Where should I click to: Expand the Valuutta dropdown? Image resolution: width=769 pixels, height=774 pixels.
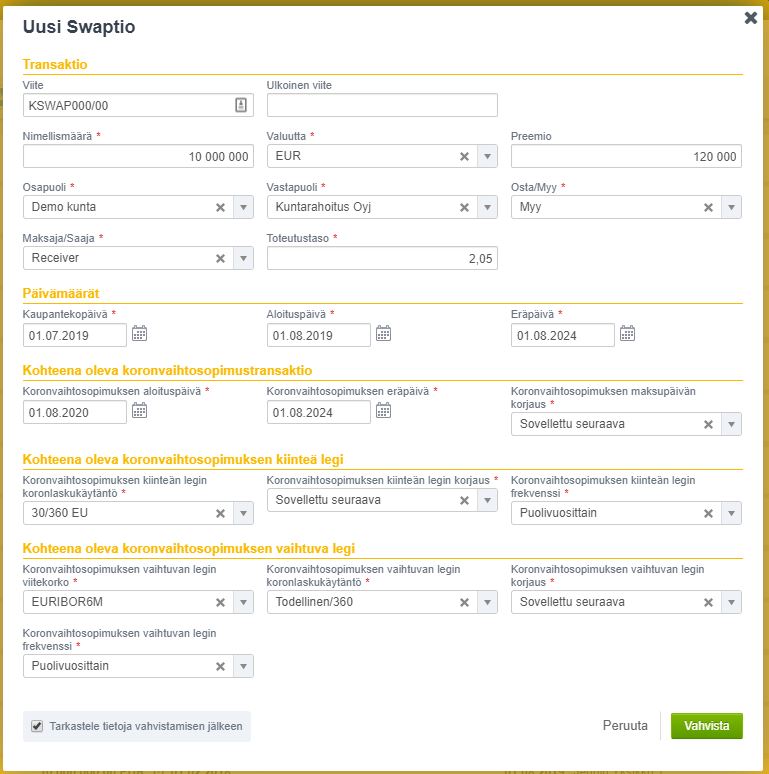coord(486,156)
